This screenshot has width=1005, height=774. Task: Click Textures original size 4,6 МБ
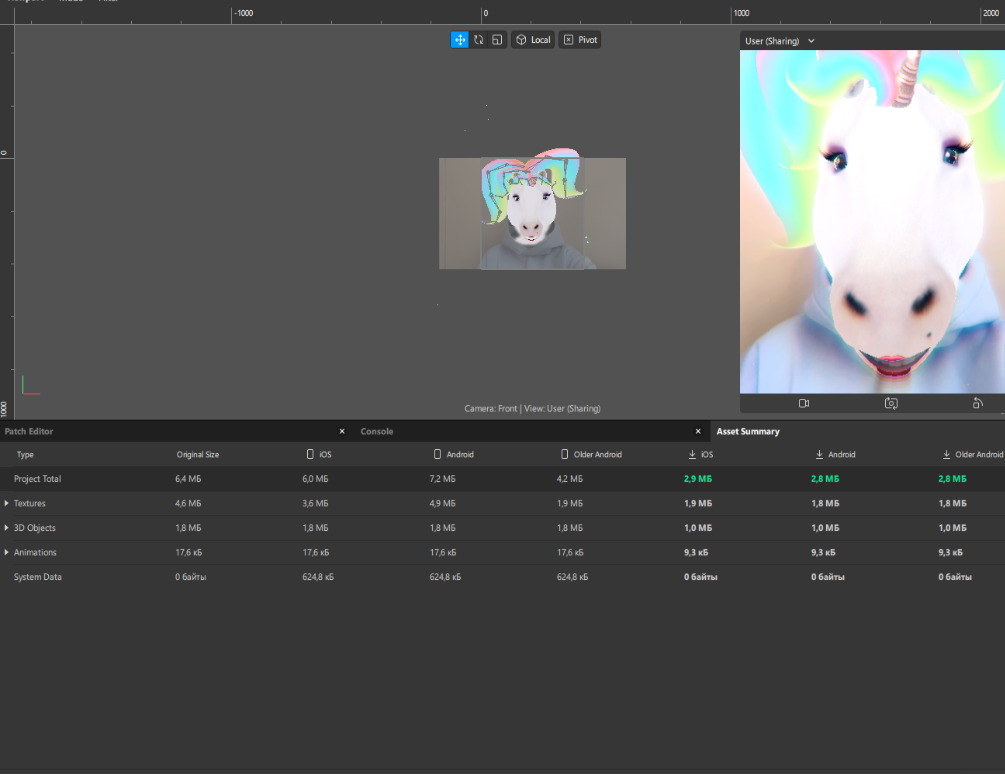tap(188, 504)
